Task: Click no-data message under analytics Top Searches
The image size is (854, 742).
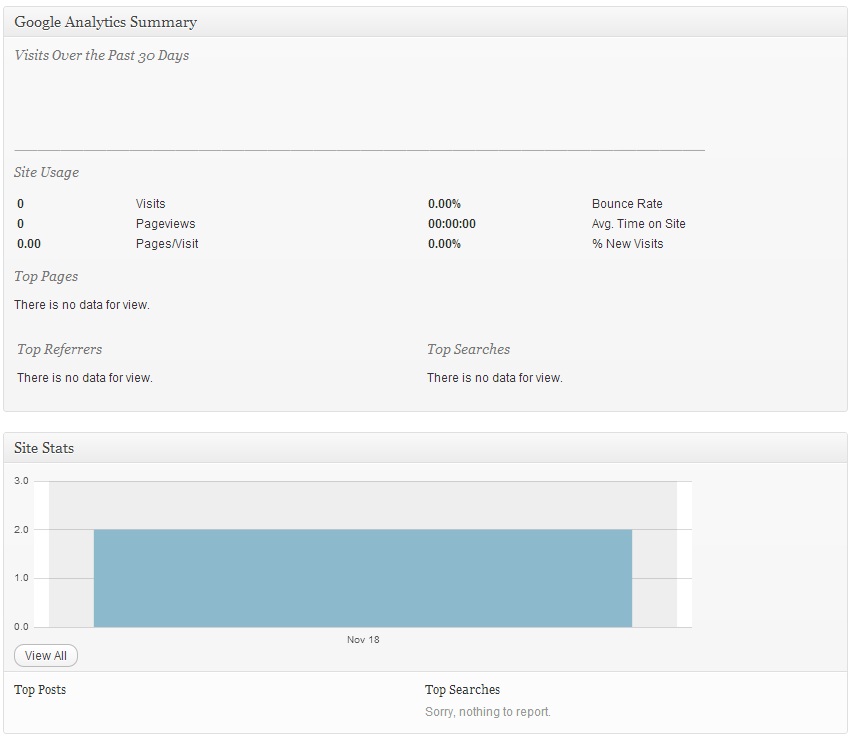Action: coord(495,378)
